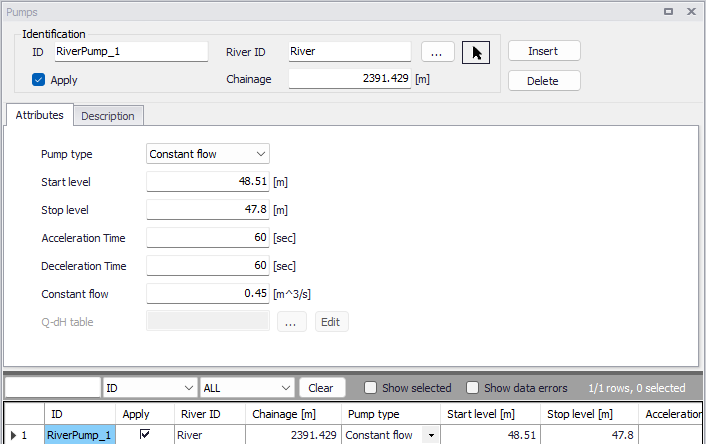Screen dimensions: 706x444
Task: Click the filter search text box
Action: coord(53,388)
